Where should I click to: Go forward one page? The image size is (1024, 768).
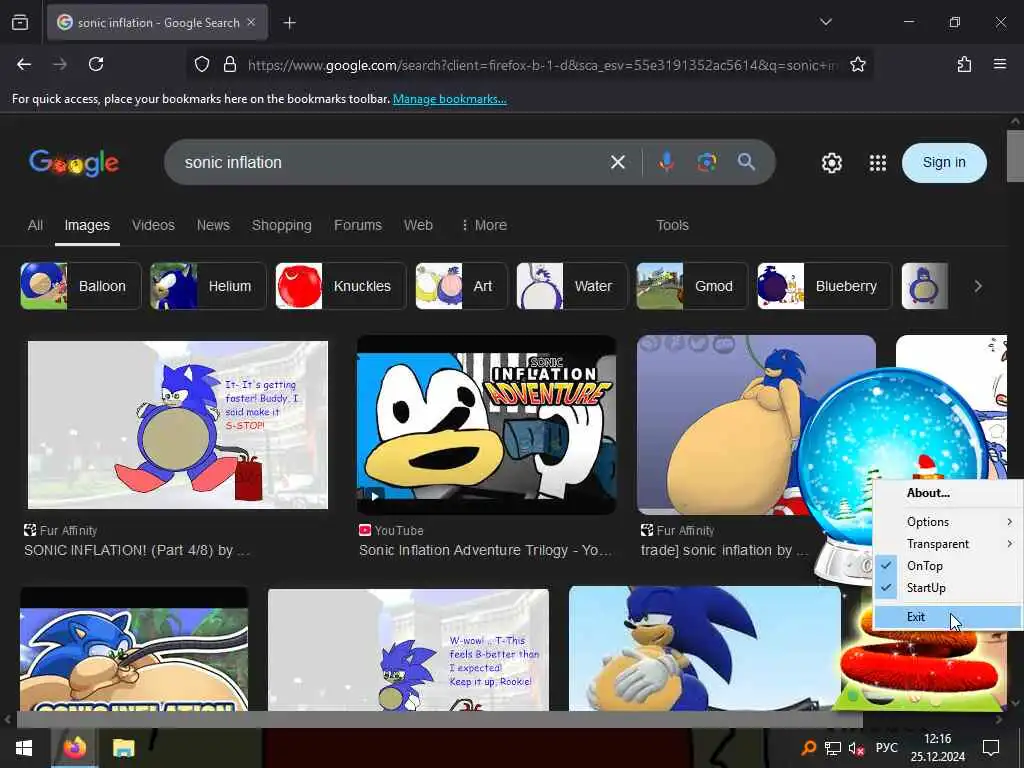[x=60, y=64]
